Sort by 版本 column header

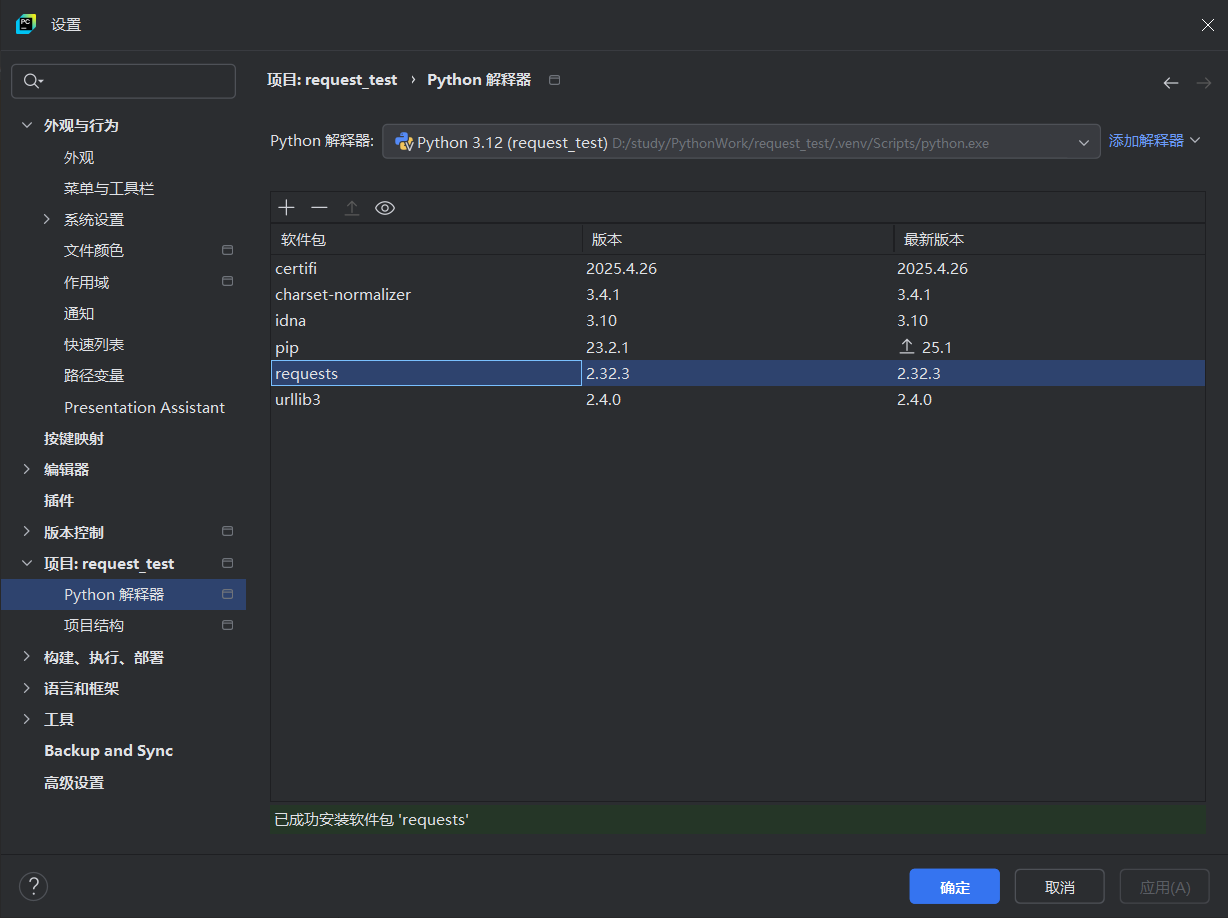[x=738, y=239]
